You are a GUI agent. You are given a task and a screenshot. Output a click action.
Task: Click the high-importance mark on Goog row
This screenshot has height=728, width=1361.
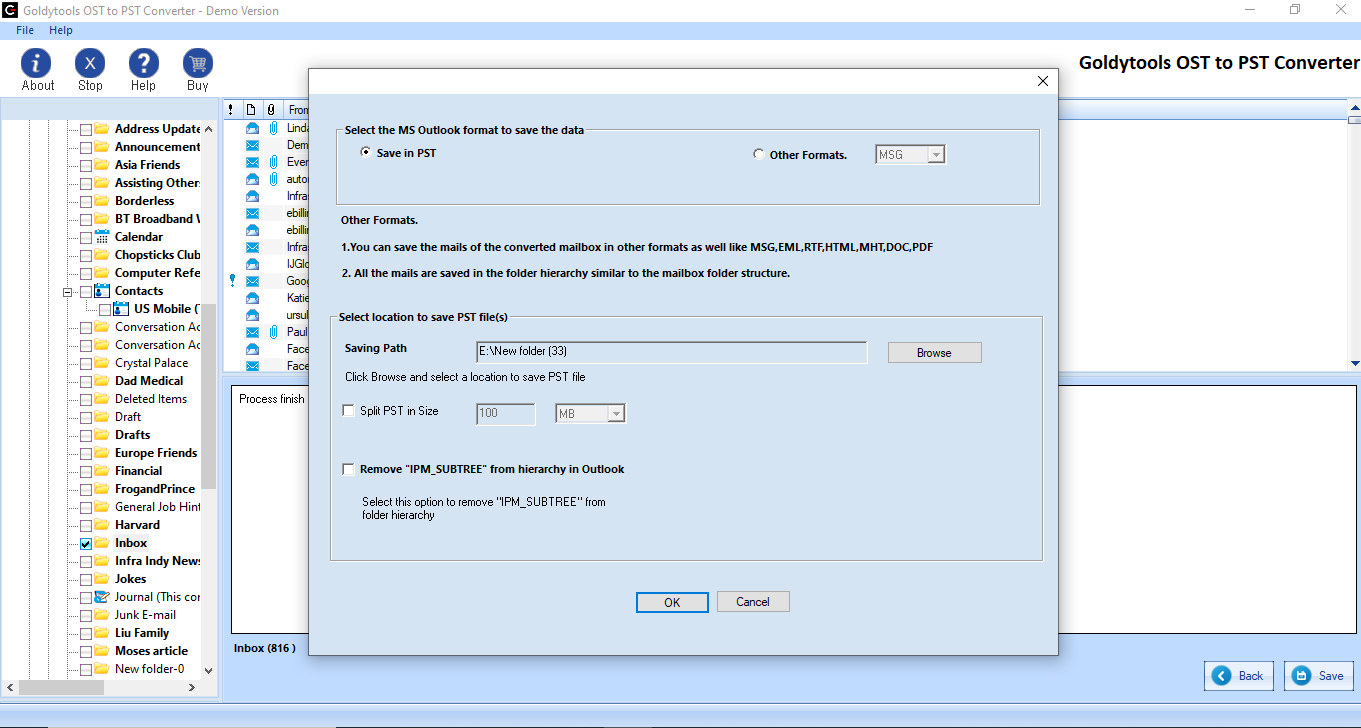click(x=232, y=281)
